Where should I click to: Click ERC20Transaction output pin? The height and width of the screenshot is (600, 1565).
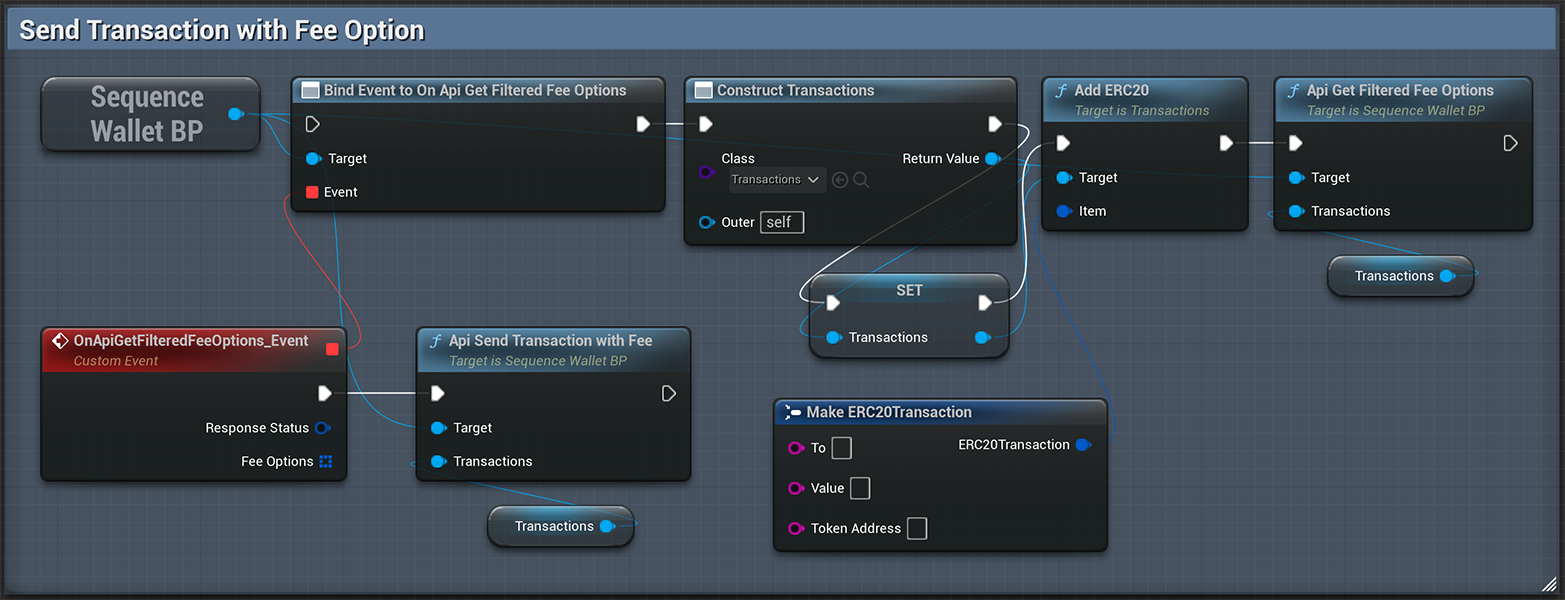coord(1082,445)
